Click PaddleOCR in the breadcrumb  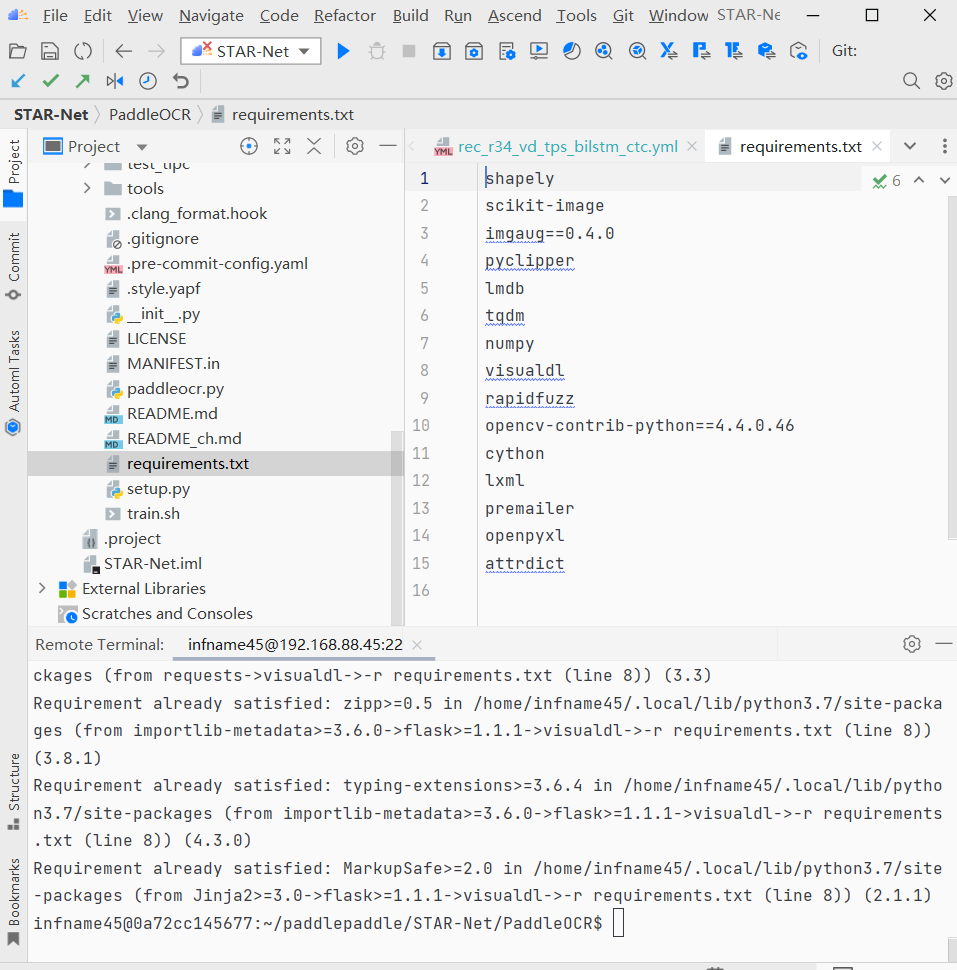point(149,114)
